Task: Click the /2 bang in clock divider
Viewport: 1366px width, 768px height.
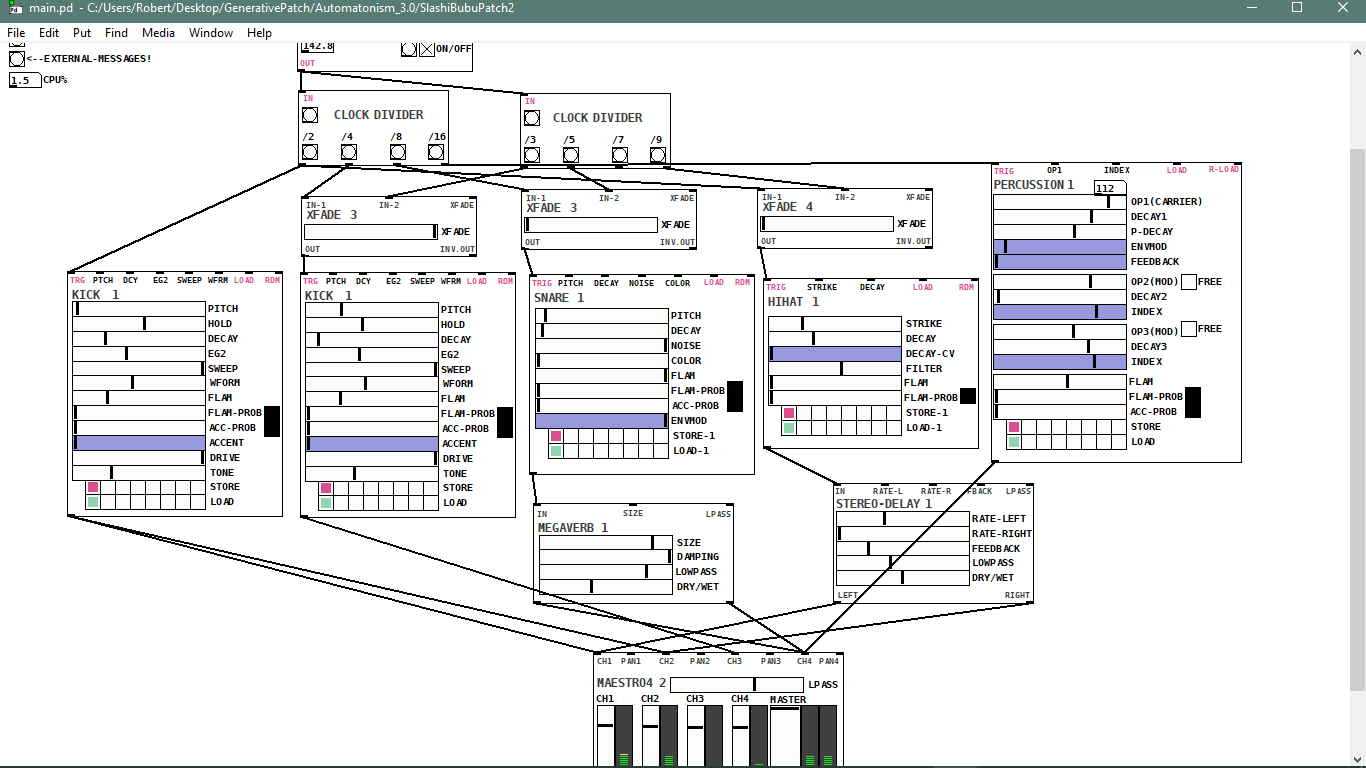Action: click(310, 152)
